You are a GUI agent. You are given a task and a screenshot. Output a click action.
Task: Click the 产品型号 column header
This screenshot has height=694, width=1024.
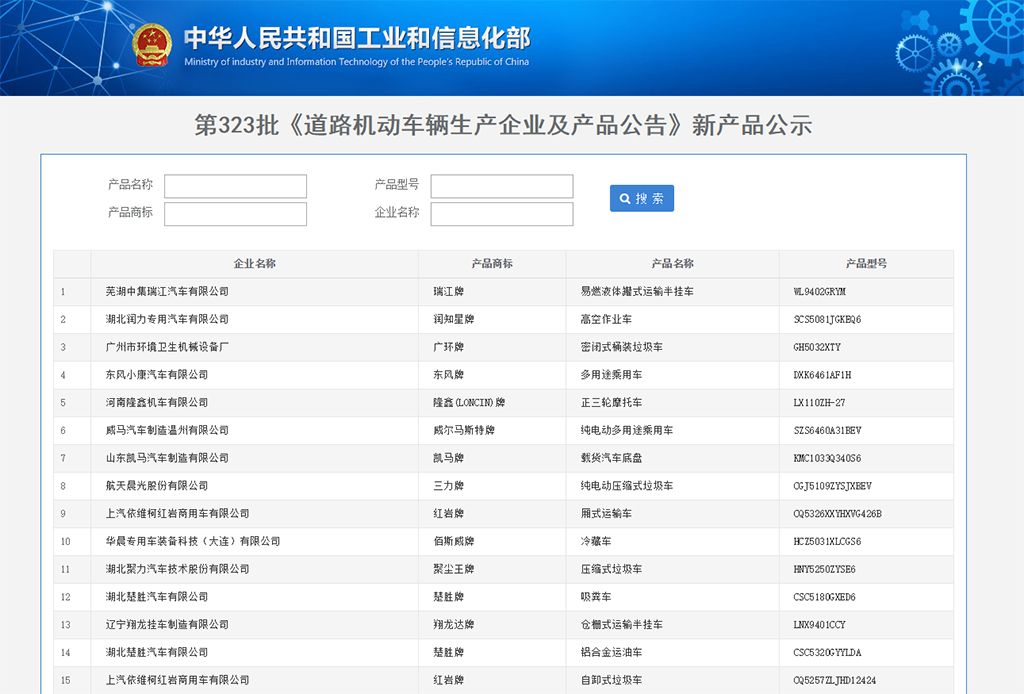tap(866, 264)
